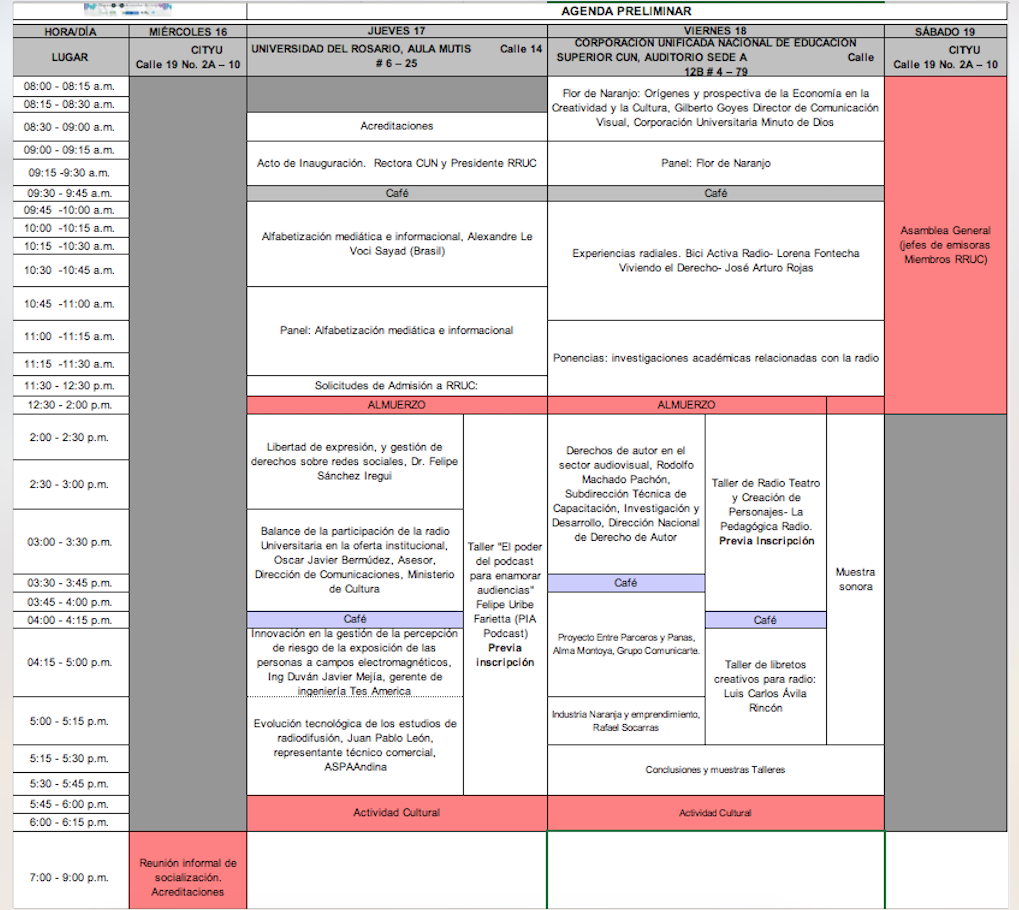The width and height of the screenshot is (1019, 910).
Task: Click the "6:00 - 6:15 p.m." time cell
Action: point(70,822)
